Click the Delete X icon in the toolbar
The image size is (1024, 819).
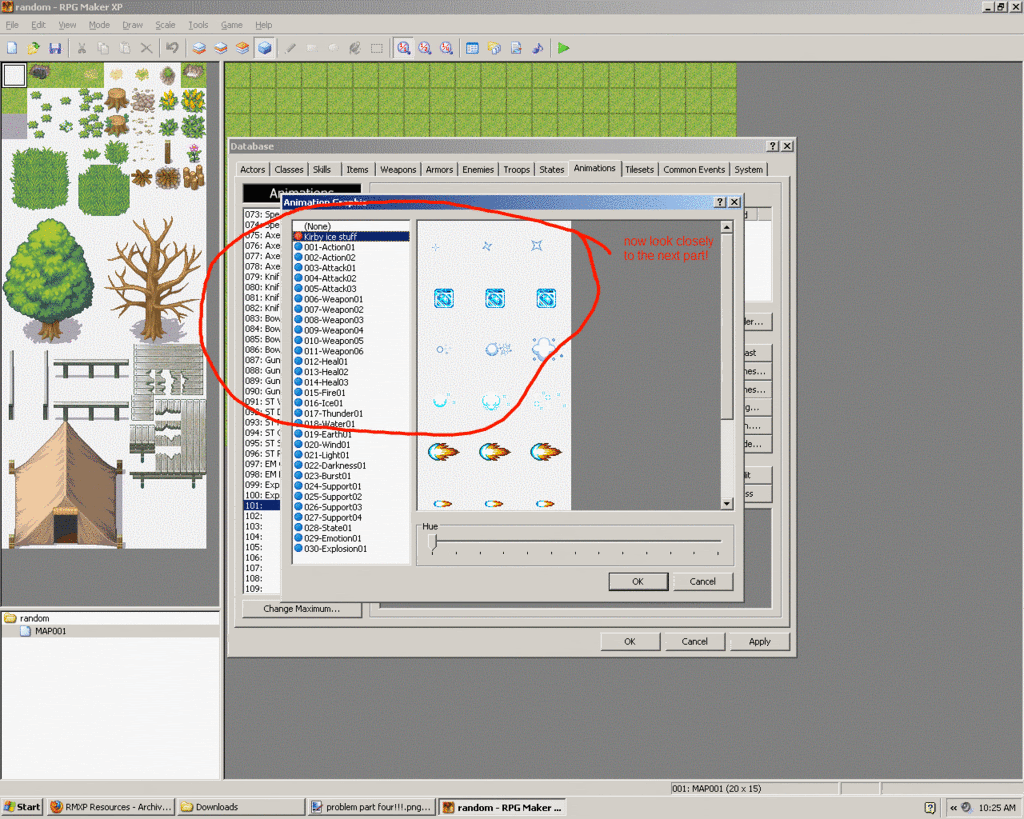pos(146,48)
